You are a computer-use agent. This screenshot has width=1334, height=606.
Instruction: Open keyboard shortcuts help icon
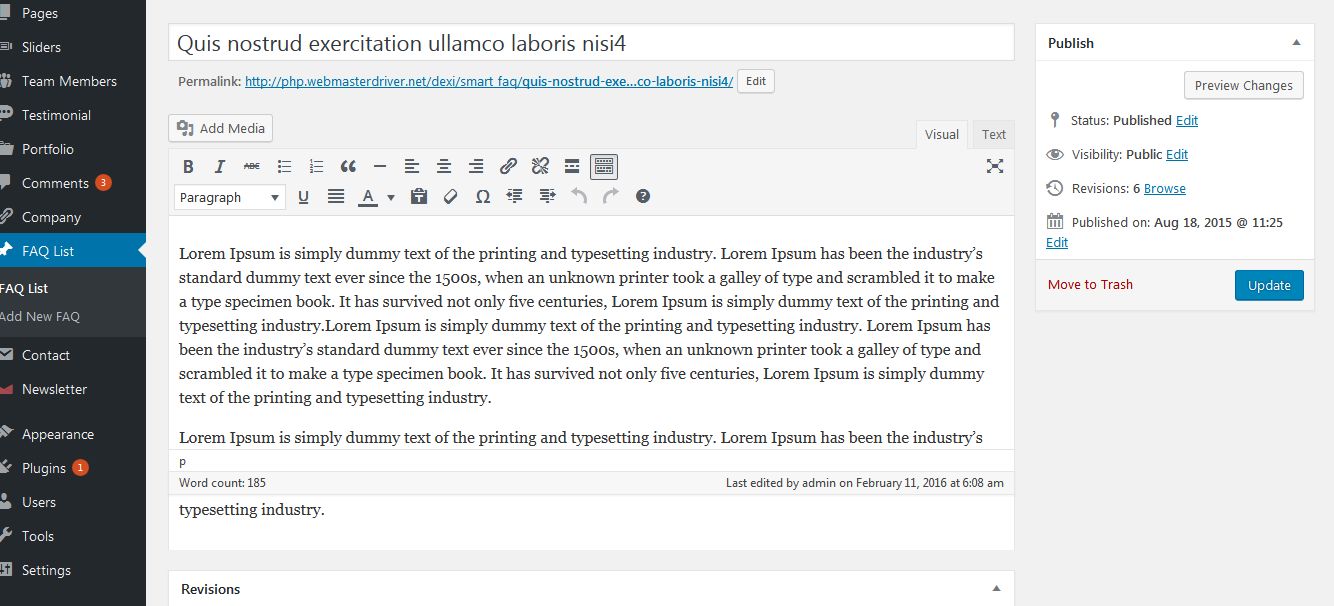click(643, 196)
